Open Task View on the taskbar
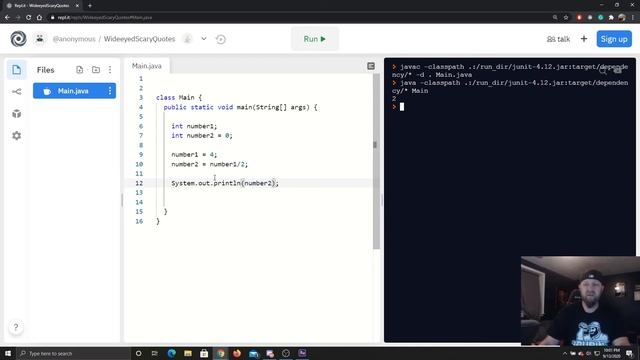 pos(155,353)
